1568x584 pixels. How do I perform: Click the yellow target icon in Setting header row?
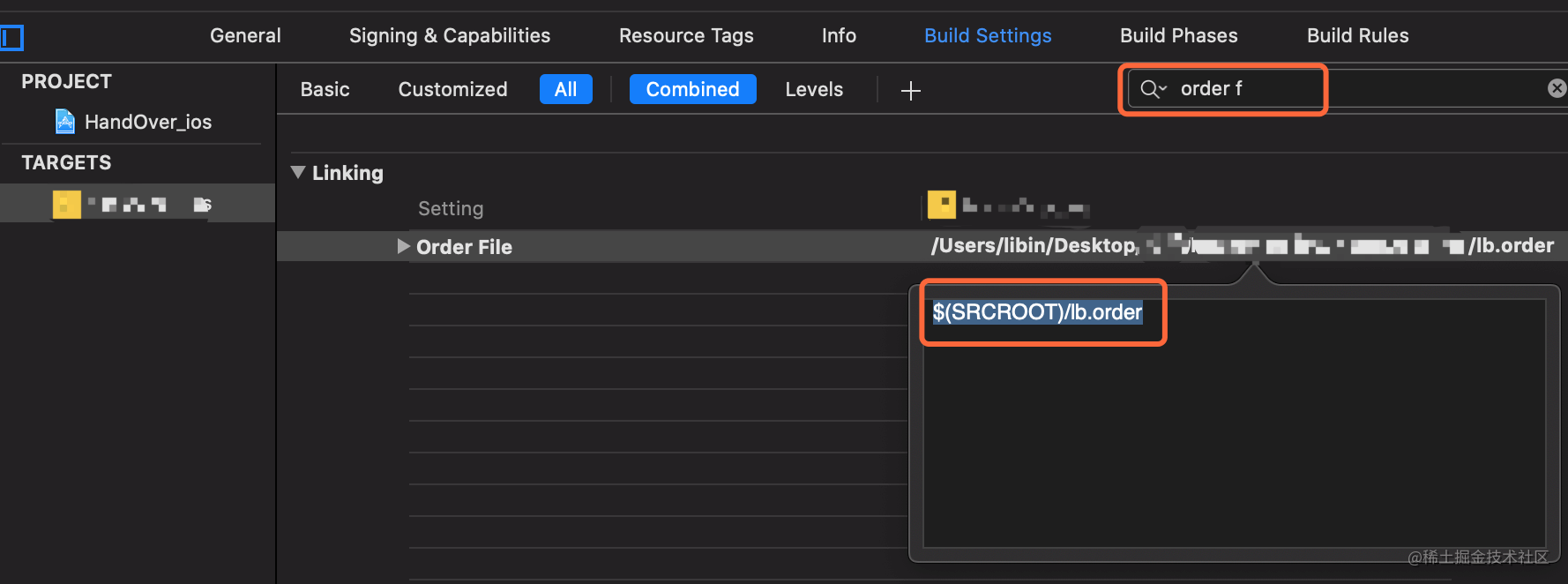(x=941, y=206)
